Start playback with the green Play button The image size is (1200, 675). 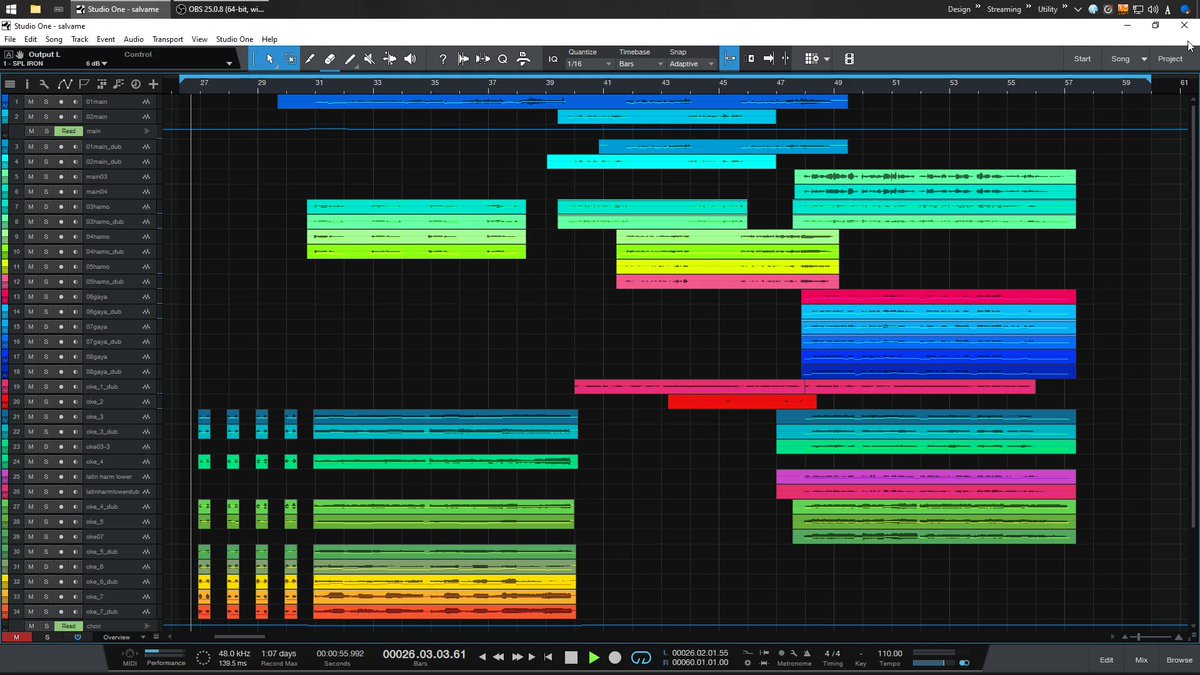point(594,657)
